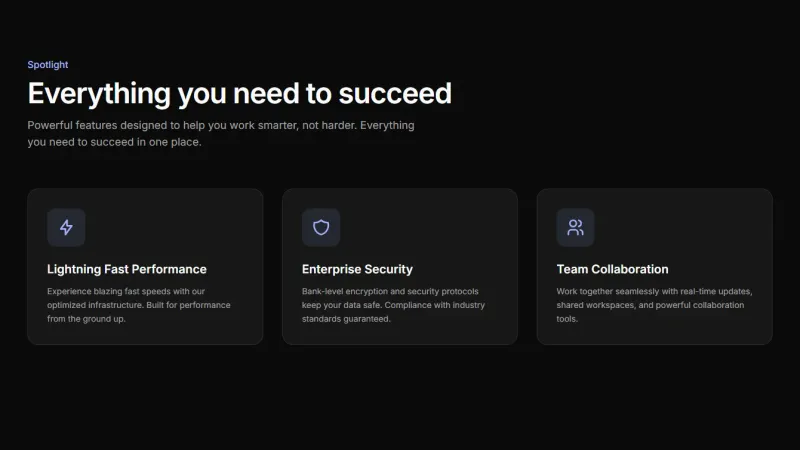Click the word 'succeed' in the heading
Screen dimensions: 800x450
pyautogui.click(x=395, y=94)
